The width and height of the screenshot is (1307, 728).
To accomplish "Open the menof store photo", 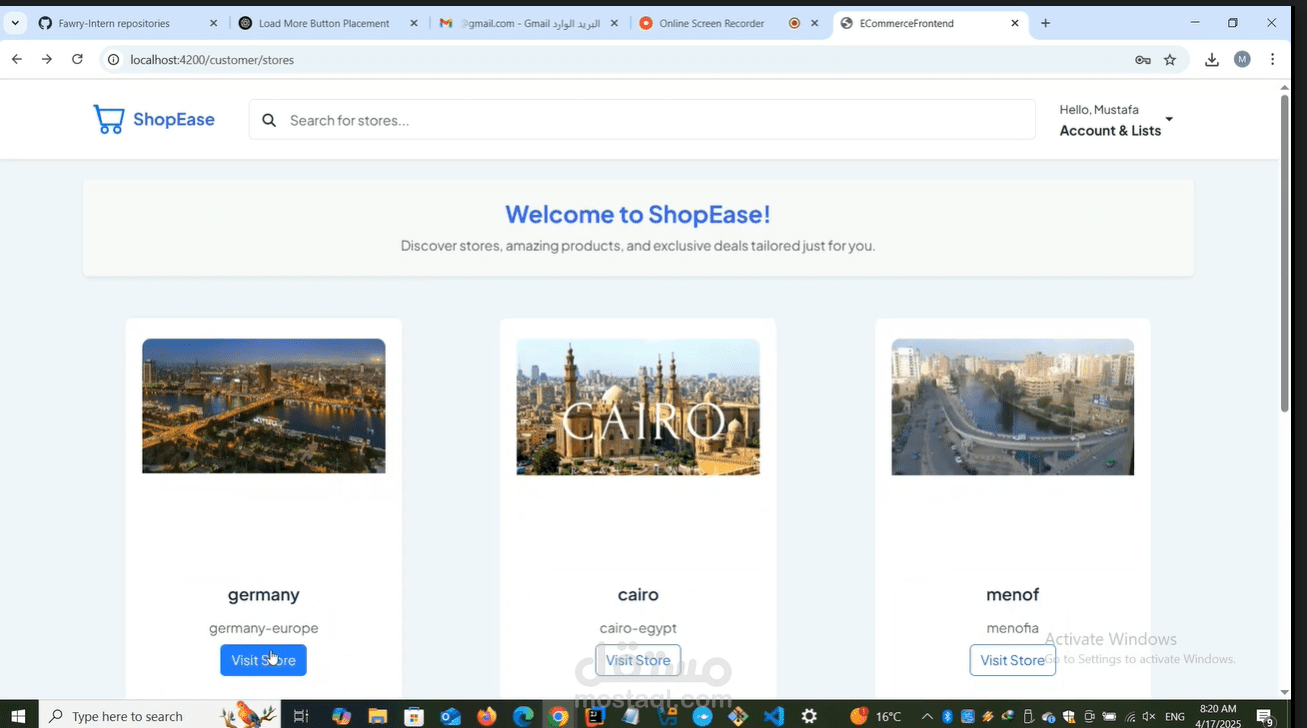I will pos(1013,407).
